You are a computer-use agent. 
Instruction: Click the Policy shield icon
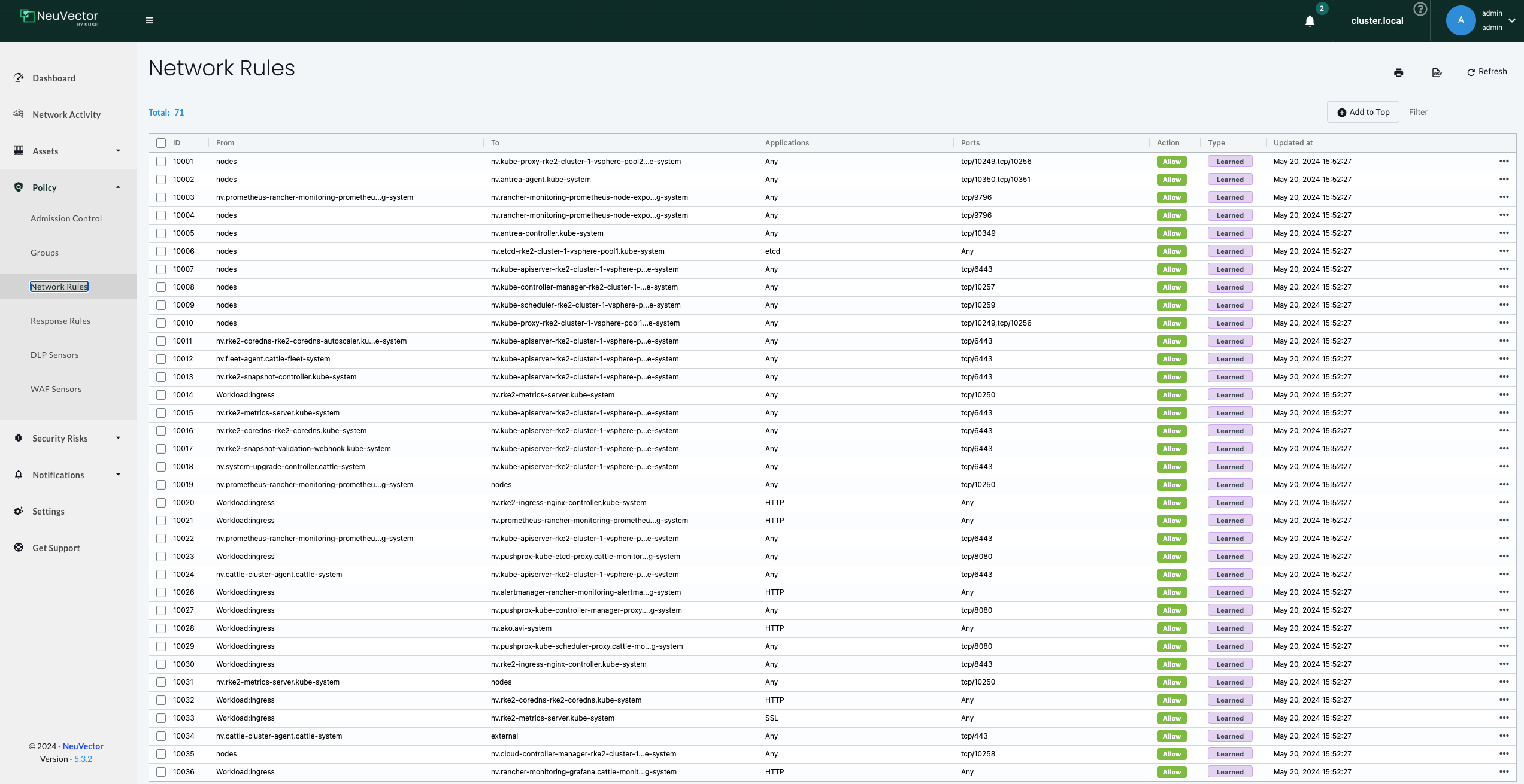click(x=19, y=187)
